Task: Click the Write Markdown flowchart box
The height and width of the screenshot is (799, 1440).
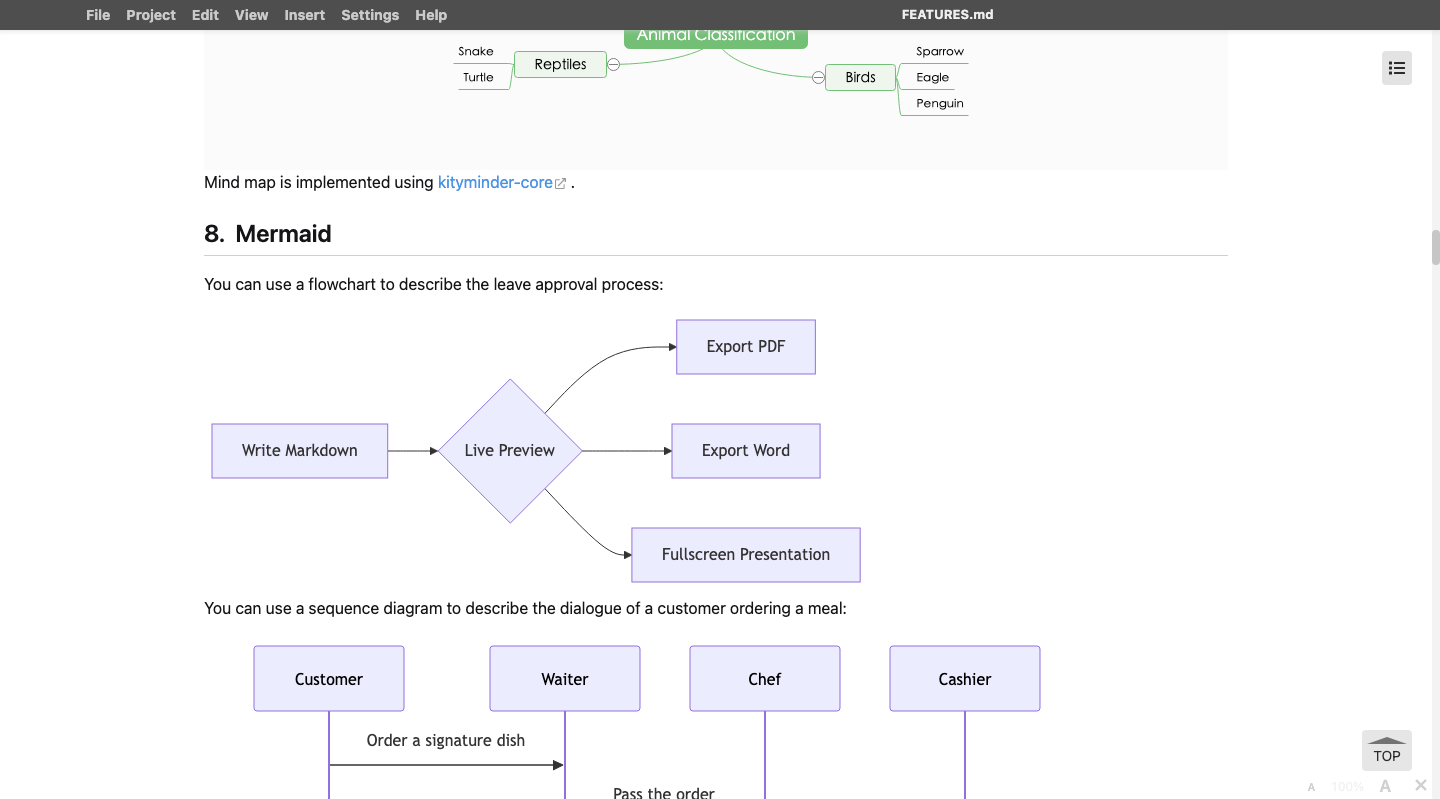Action: point(300,451)
